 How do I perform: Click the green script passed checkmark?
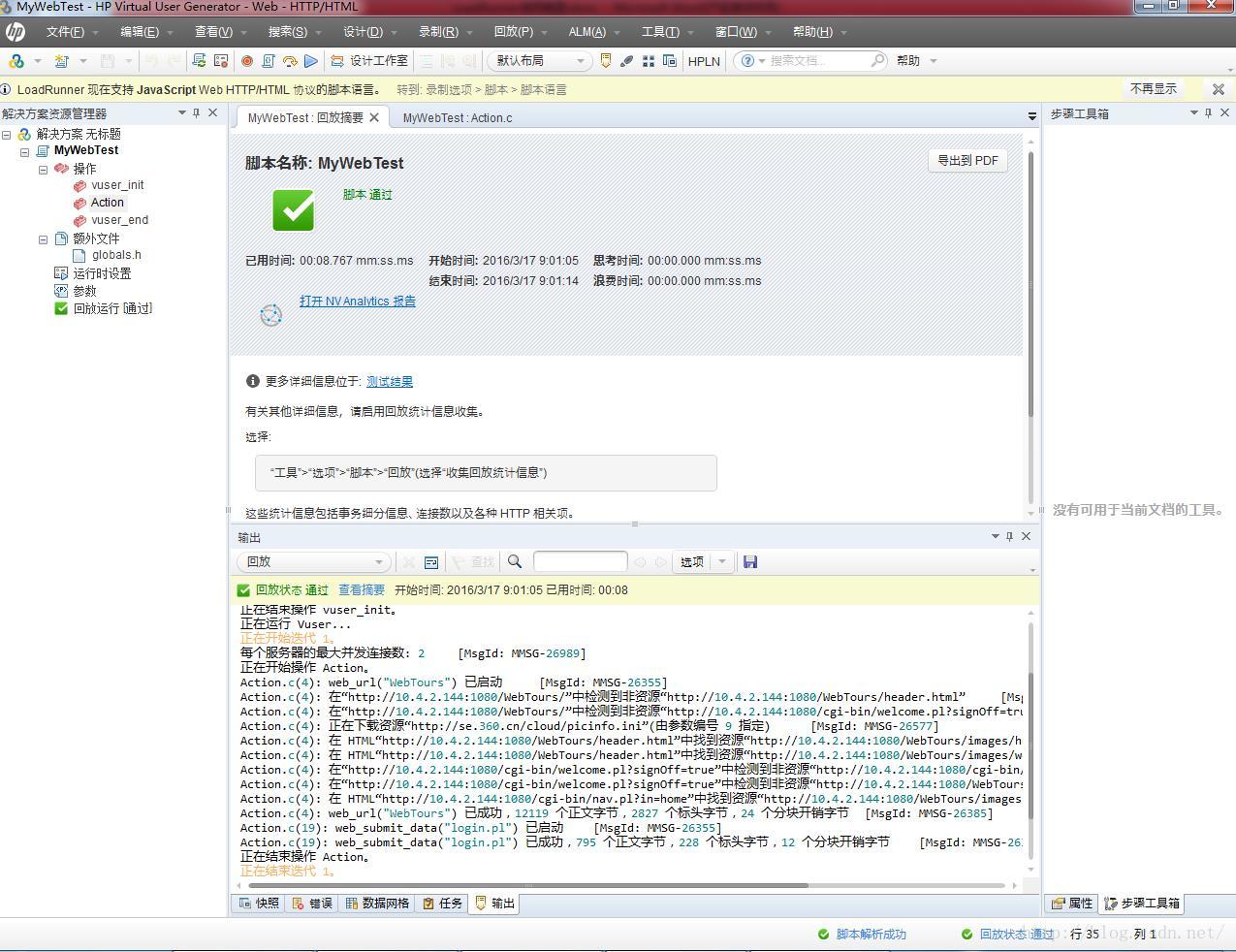coord(293,210)
